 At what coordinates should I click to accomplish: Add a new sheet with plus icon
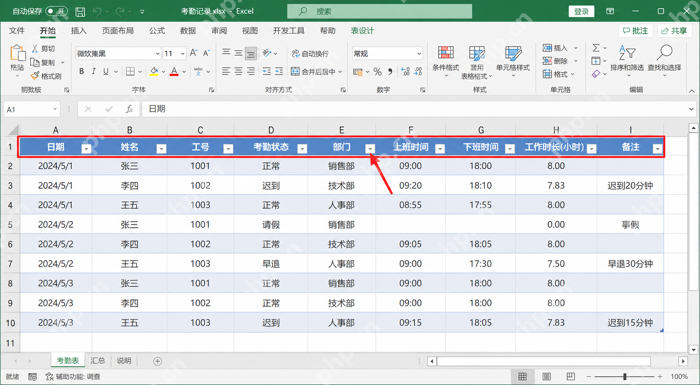tap(157, 361)
